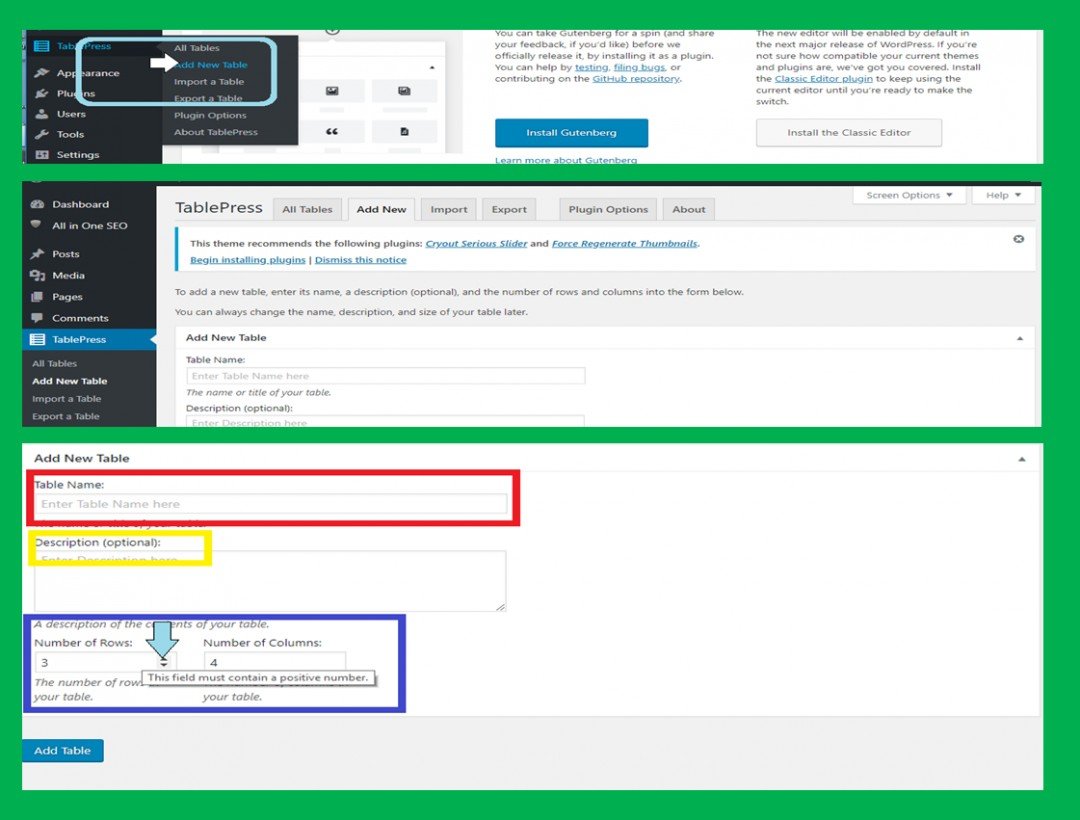The width and height of the screenshot is (1080, 820).
Task: Open Learn more about Gutenberg link
Action: coord(566,160)
